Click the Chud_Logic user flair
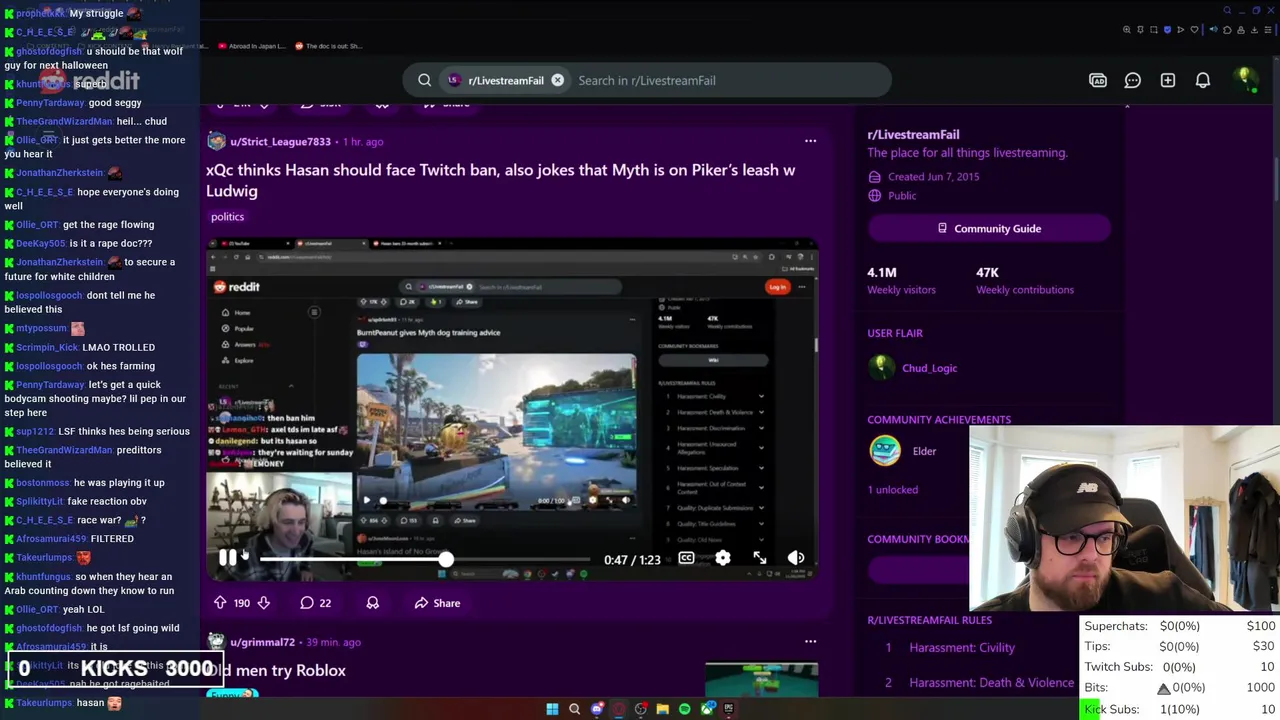The width and height of the screenshot is (1280, 720). tap(929, 368)
